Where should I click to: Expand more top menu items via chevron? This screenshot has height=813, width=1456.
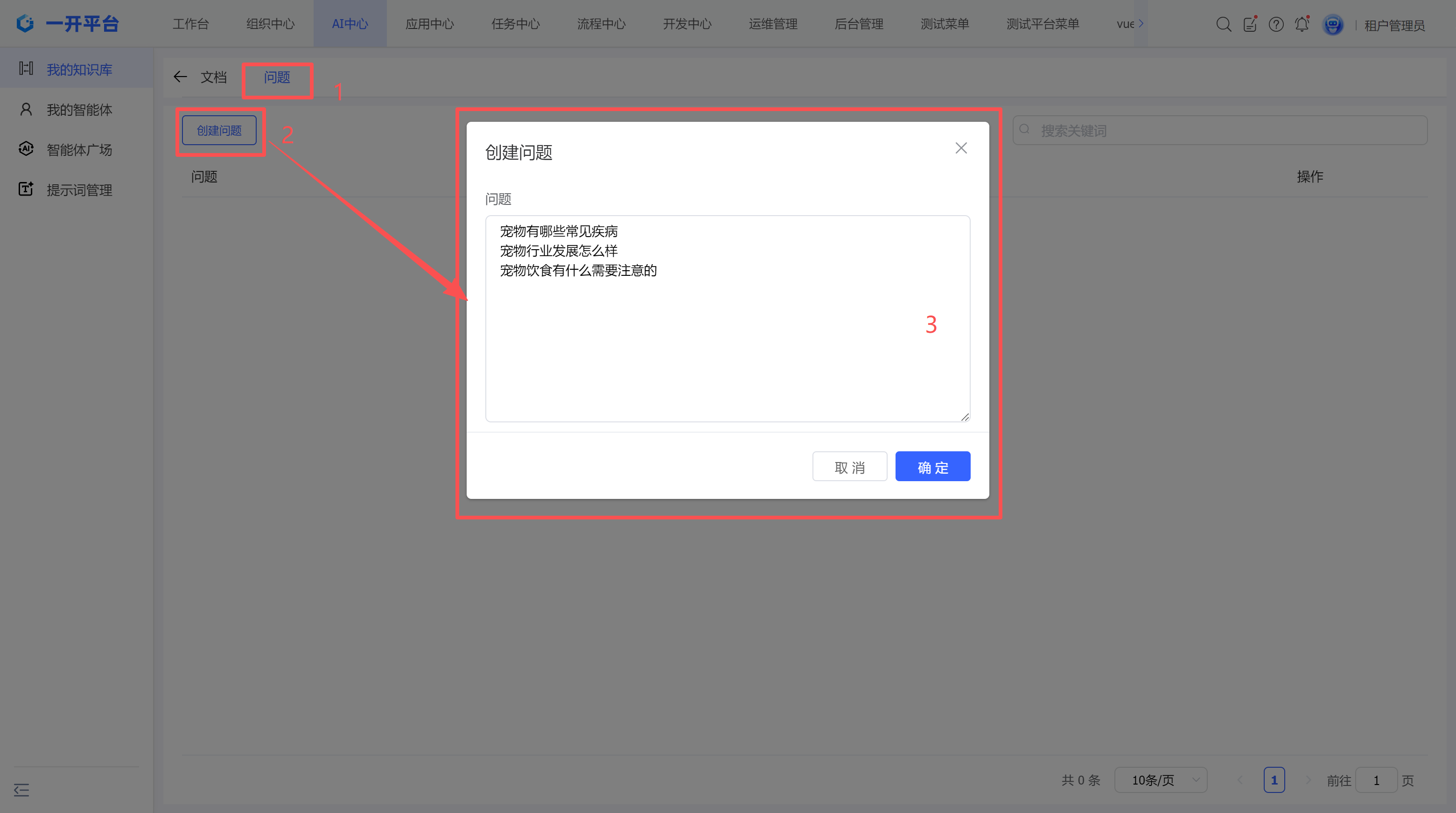click(x=1141, y=23)
